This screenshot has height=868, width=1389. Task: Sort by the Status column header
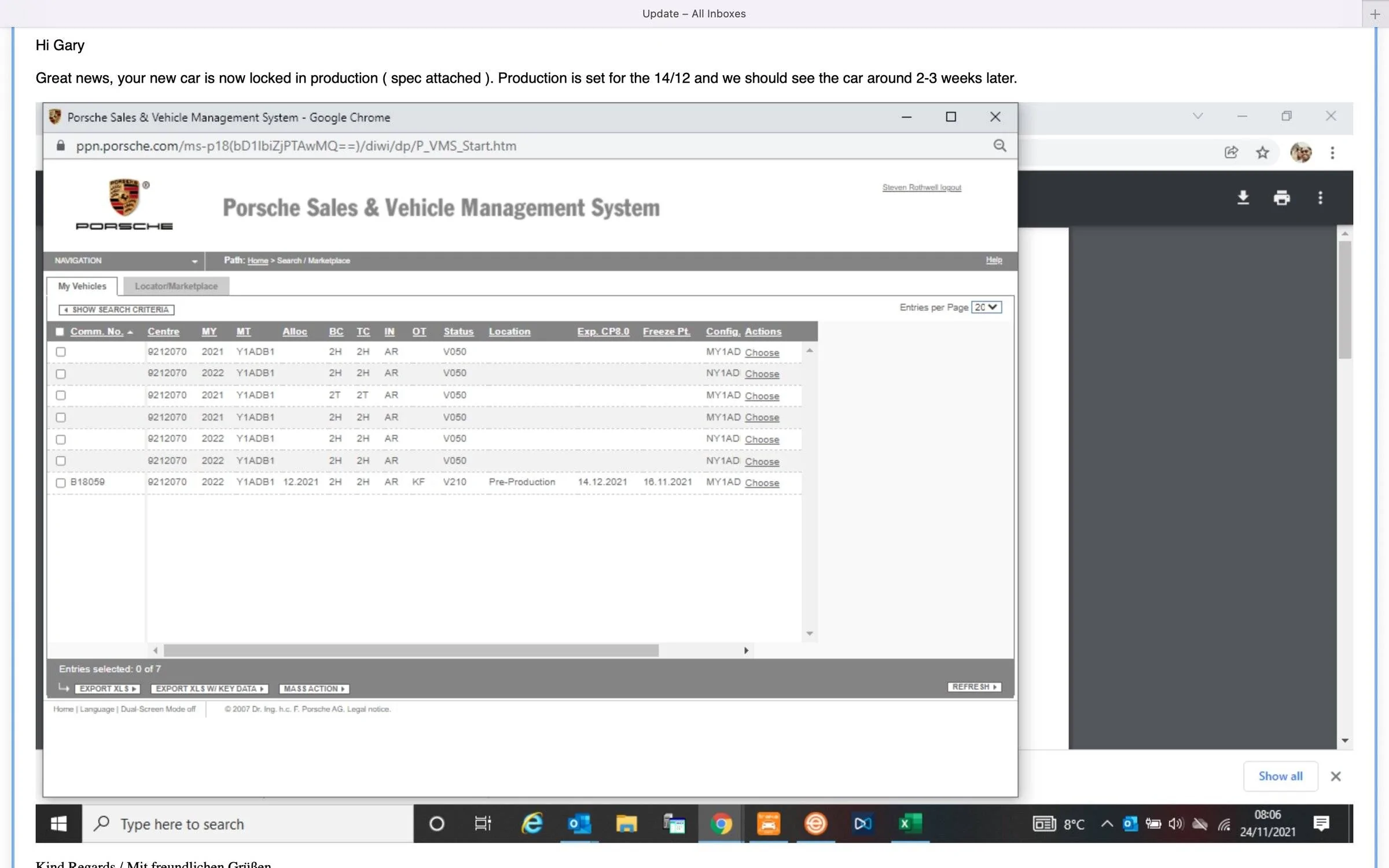click(x=458, y=332)
